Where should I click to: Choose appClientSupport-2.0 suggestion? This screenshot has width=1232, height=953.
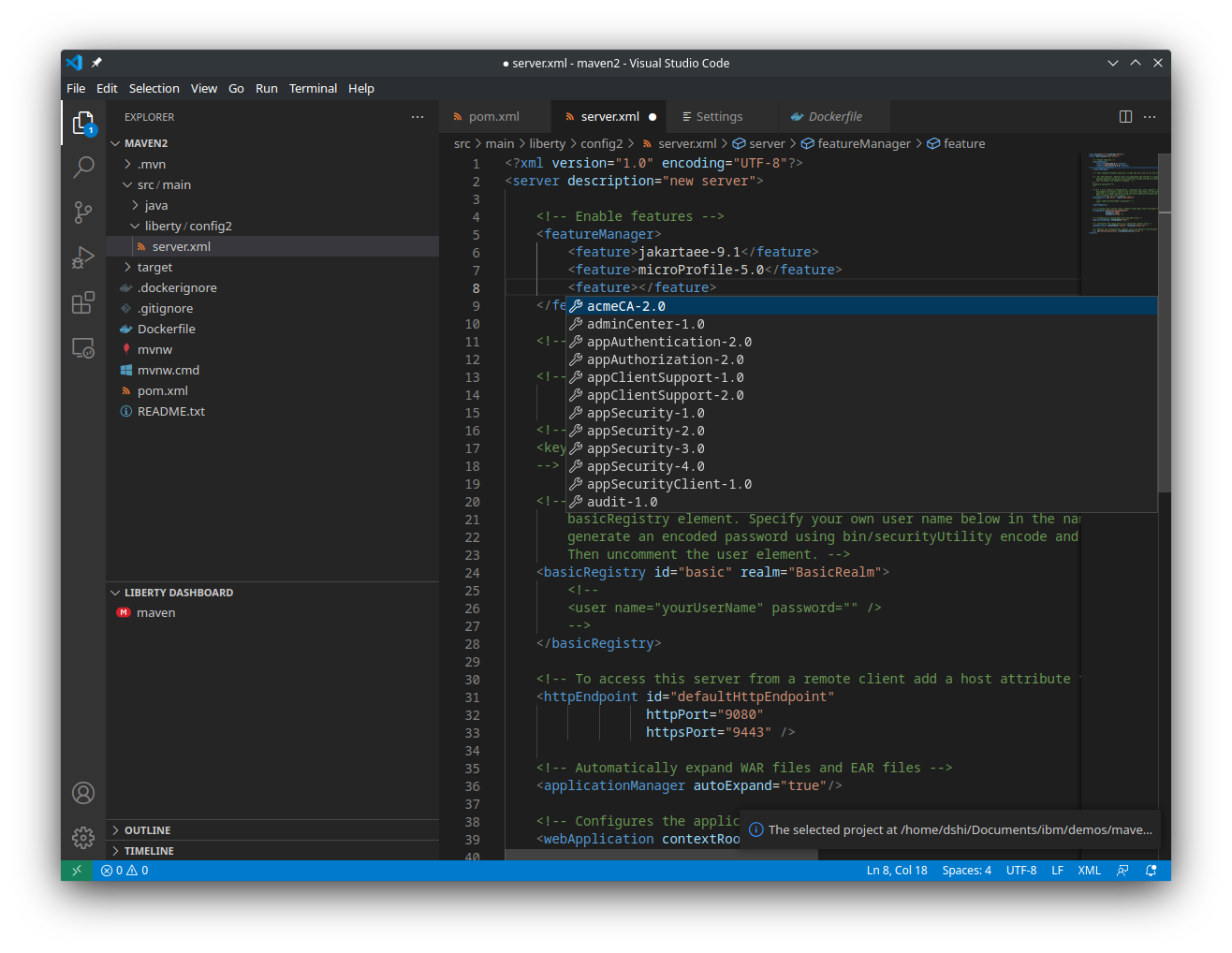[861, 395]
